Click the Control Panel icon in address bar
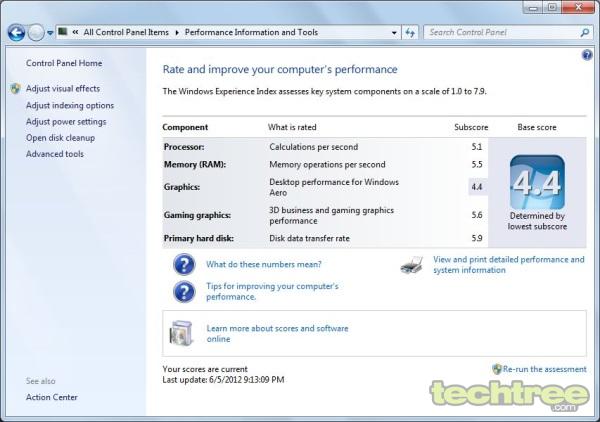Image resolution: width=600 pixels, height=422 pixels. tap(63, 32)
